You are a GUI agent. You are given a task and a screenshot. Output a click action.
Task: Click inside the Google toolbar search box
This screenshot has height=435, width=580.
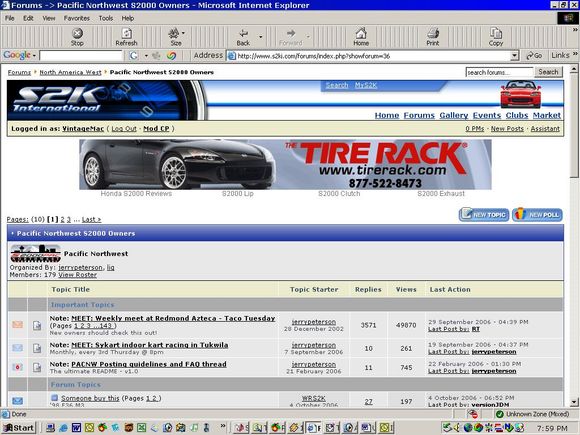81,56
